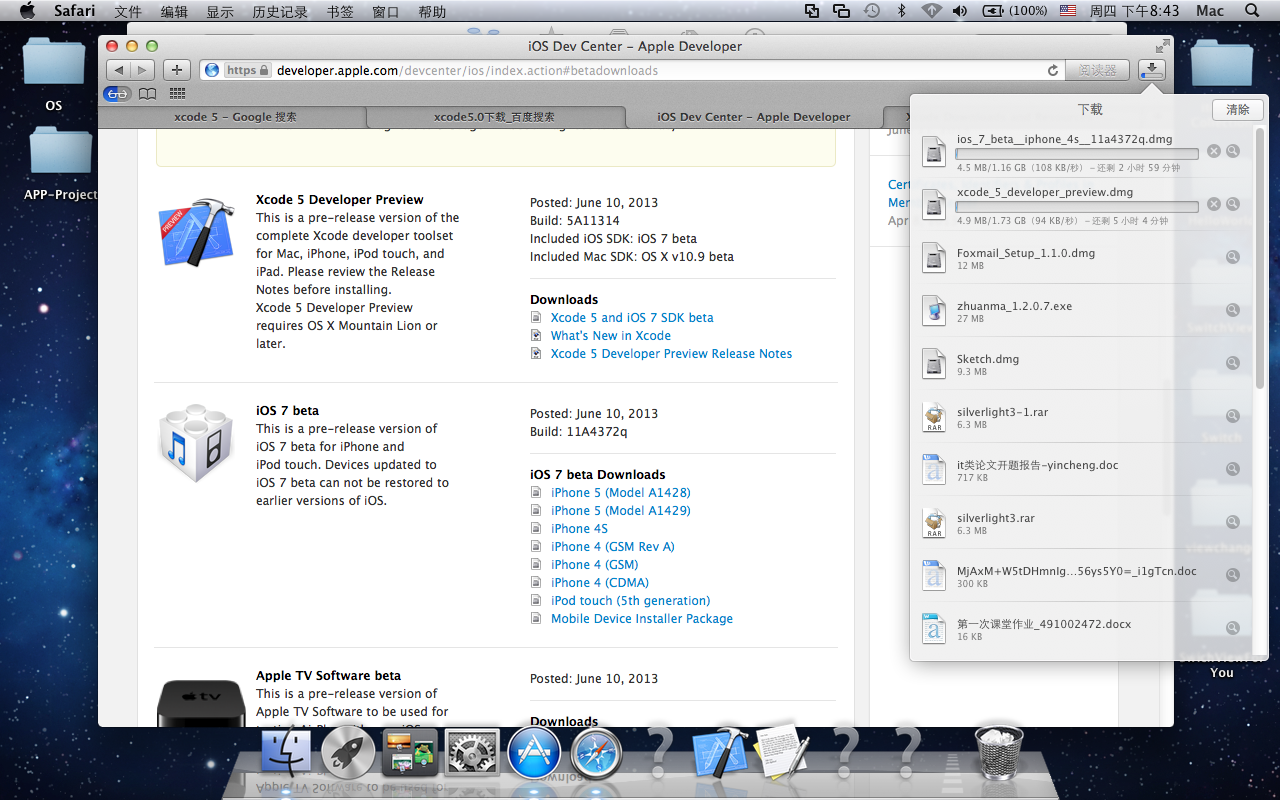Reveal silverlight3-1.rar in Finder
The width and height of the screenshot is (1280, 800).
point(1233,416)
